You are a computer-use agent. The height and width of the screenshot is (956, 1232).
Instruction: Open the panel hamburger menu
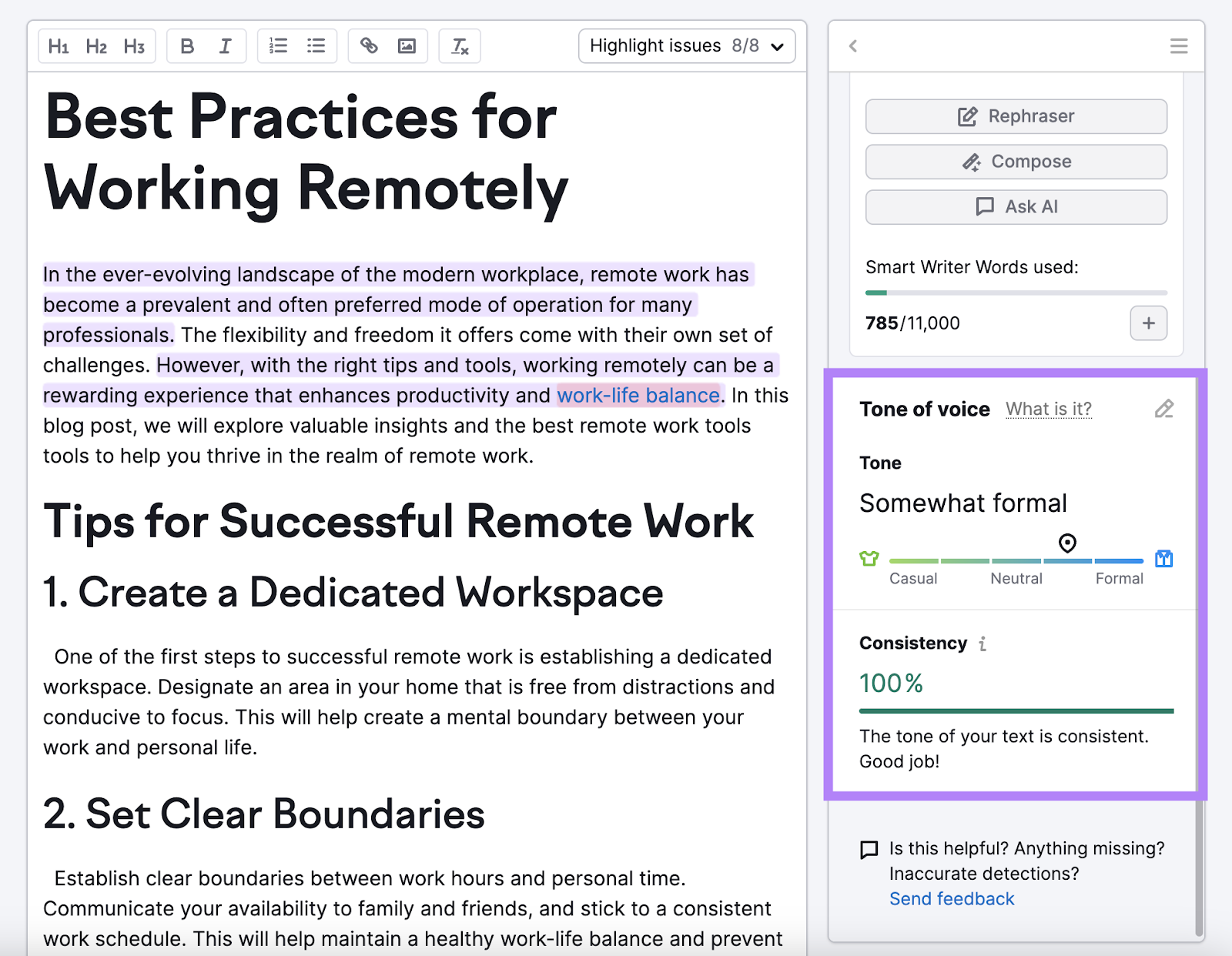coord(1178,46)
